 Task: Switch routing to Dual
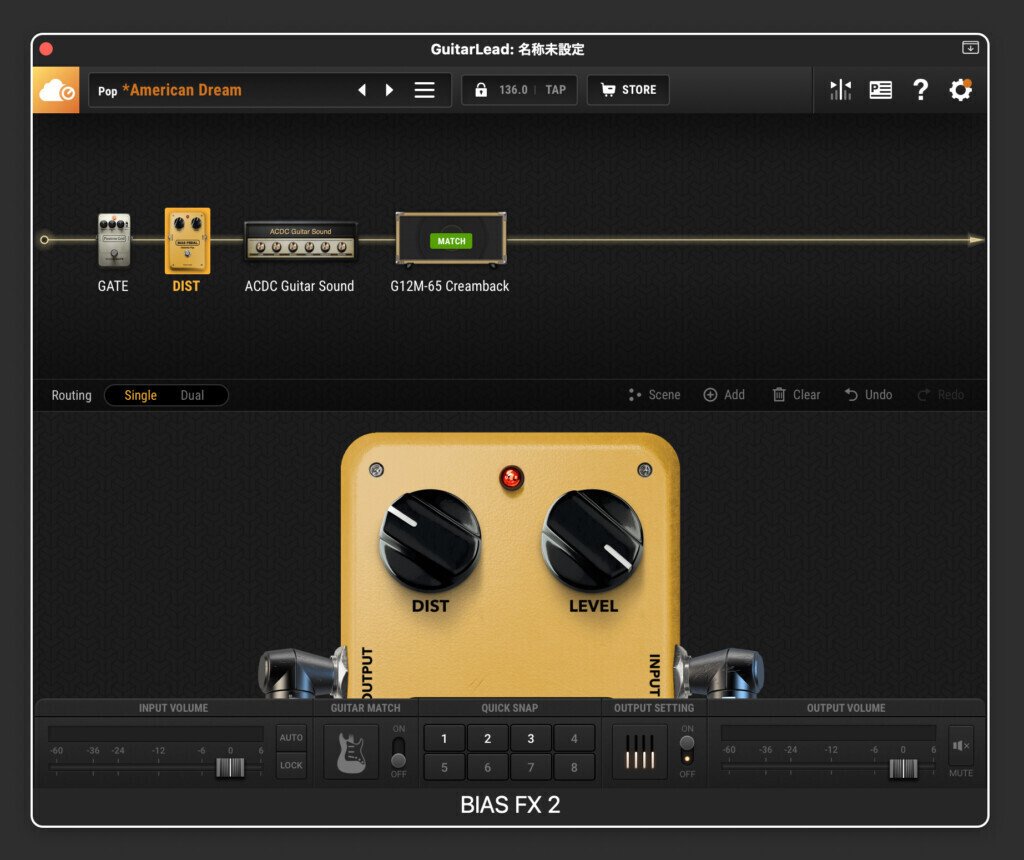(192, 395)
